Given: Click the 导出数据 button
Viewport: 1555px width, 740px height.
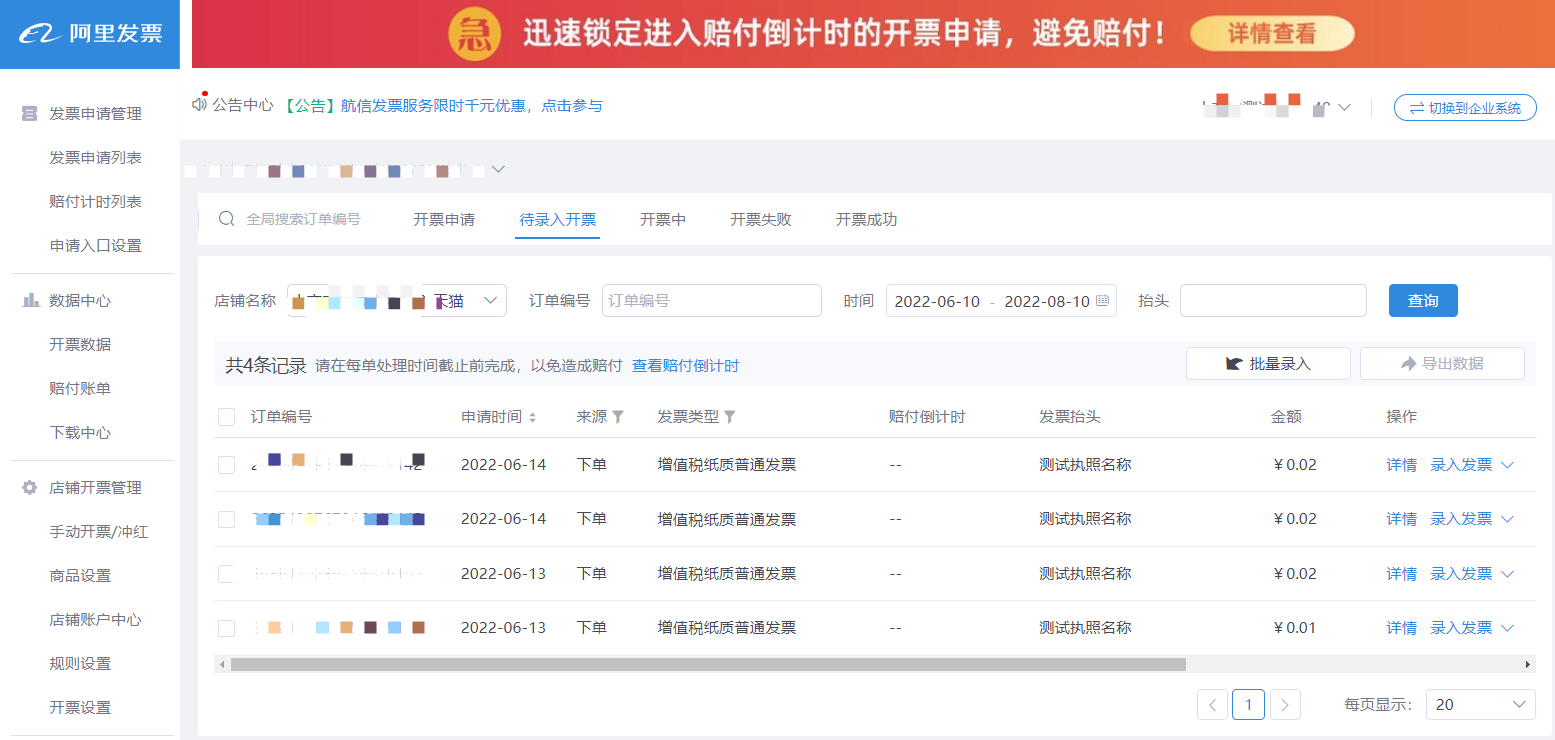Looking at the screenshot, I should click(x=1442, y=364).
